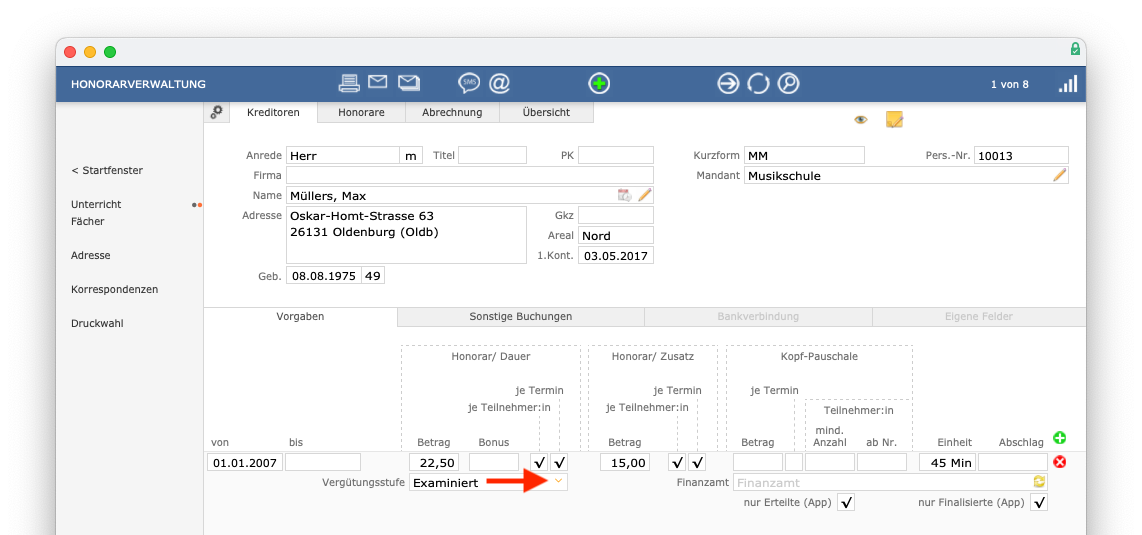Click the Geb. date field 08.08.1975
This screenshot has width=1142, height=535.
point(324,276)
